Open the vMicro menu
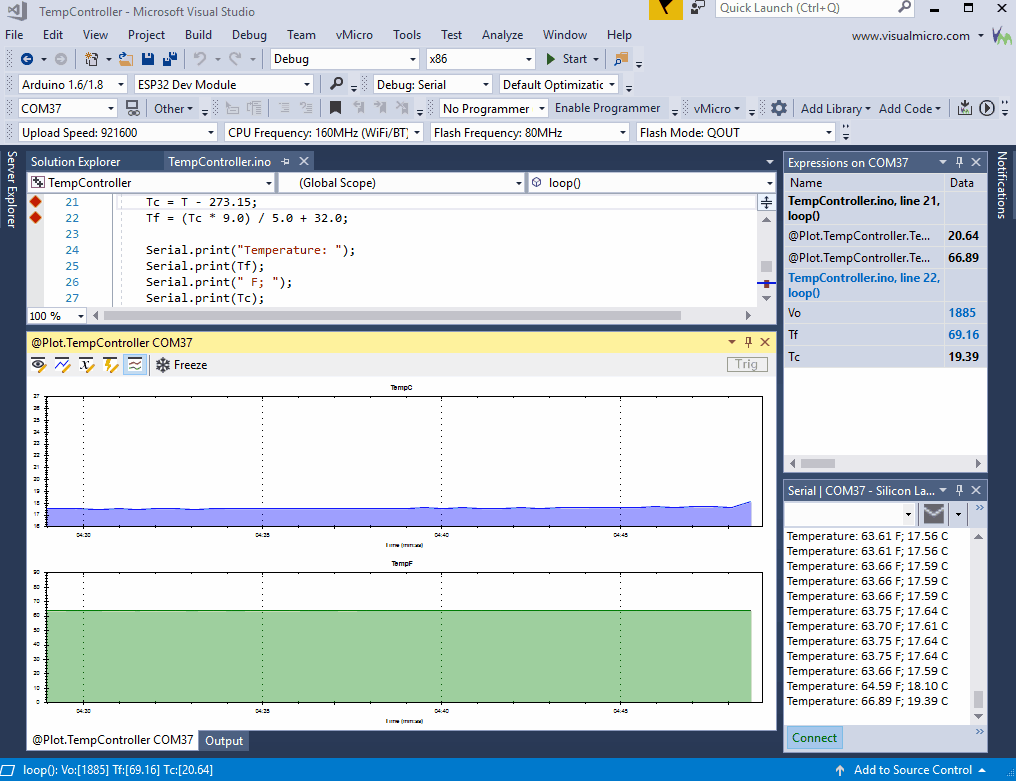The height and width of the screenshot is (781, 1016). click(354, 35)
